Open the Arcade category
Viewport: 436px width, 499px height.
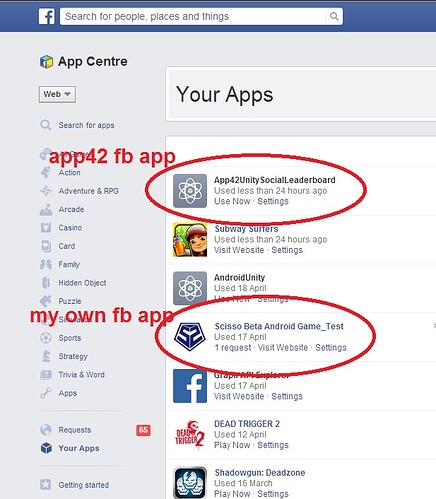click(x=71, y=209)
